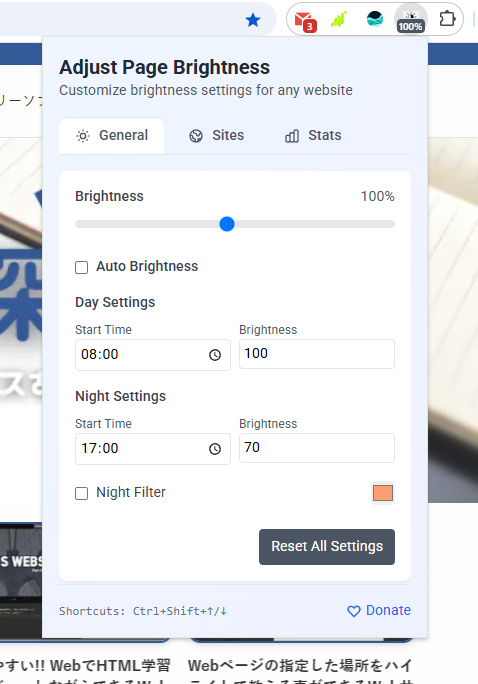
Task: Click the Day Brightness field showing 100
Action: click(317, 354)
